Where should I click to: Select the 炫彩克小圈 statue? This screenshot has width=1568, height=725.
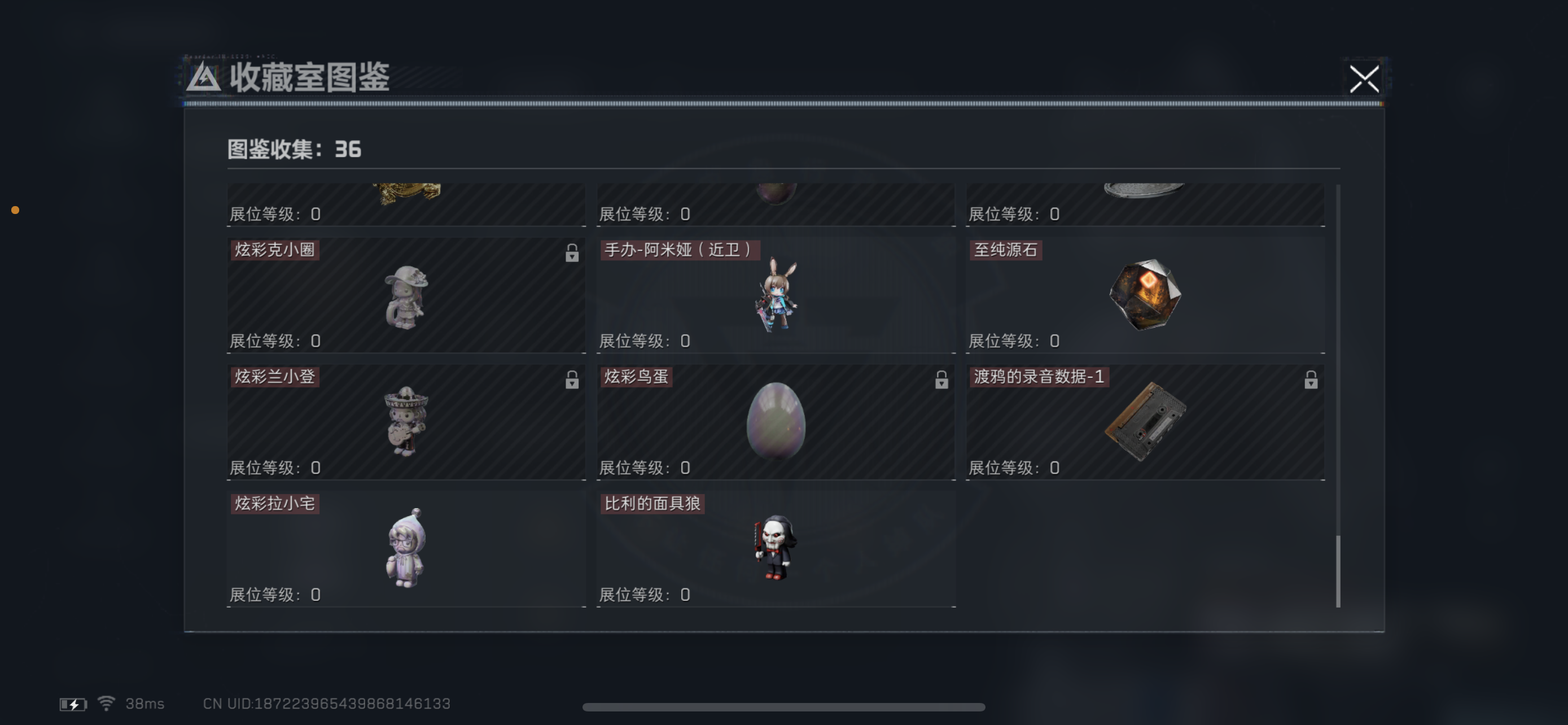[406, 297]
